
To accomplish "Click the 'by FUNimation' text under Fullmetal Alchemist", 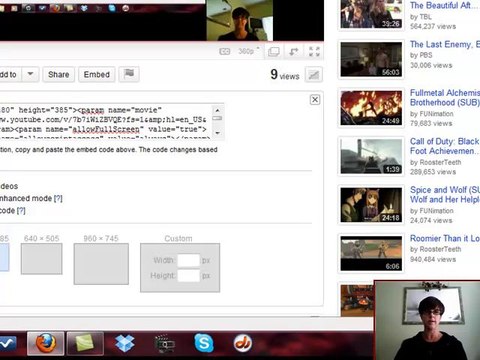I will [432, 114].
